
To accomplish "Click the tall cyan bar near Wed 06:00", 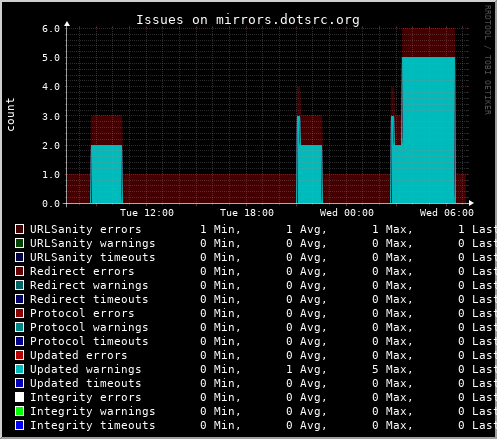I will pyautogui.click(x=429, y=130).
